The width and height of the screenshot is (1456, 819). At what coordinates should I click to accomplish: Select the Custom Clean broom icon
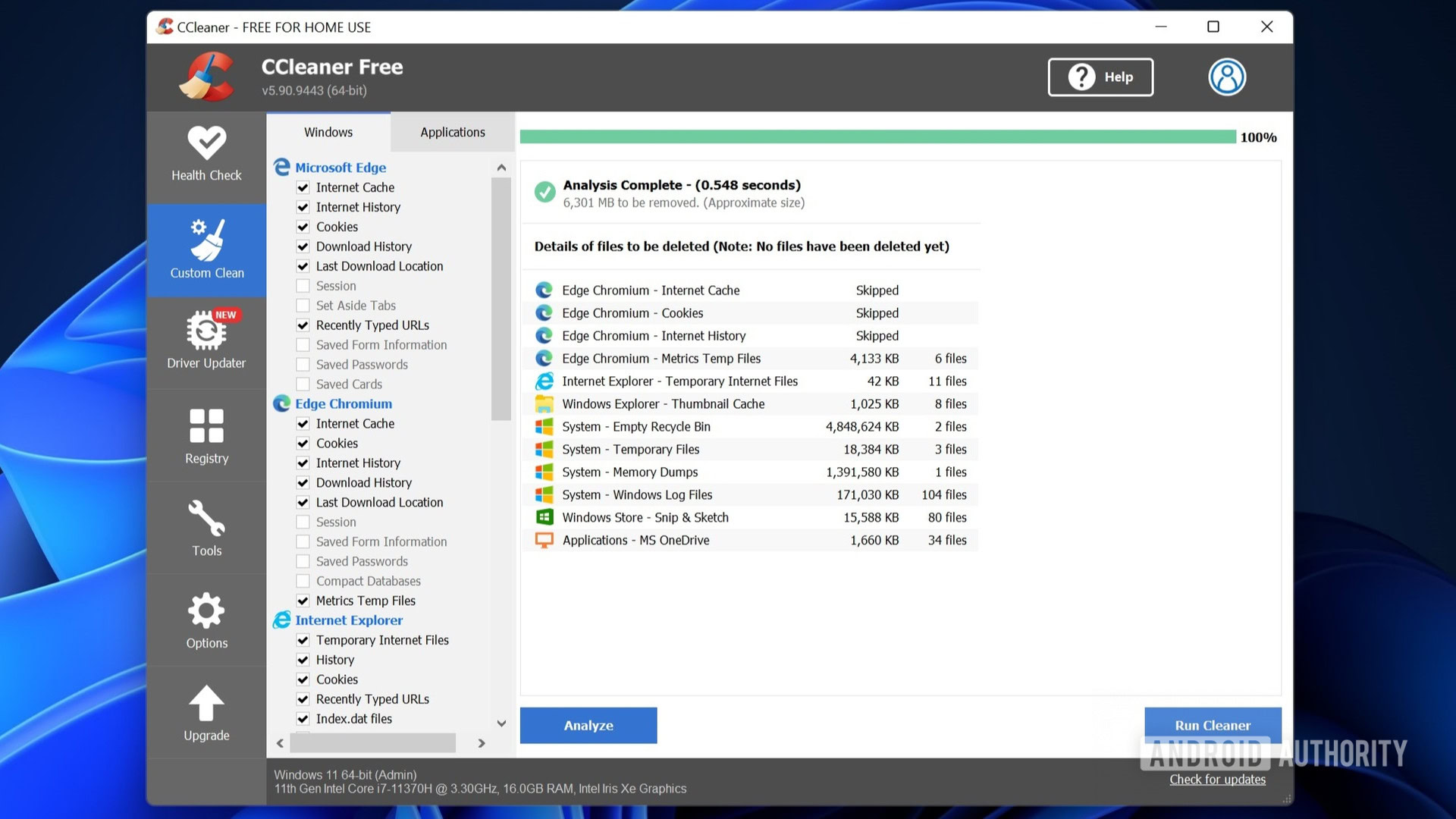pos(206,240)
